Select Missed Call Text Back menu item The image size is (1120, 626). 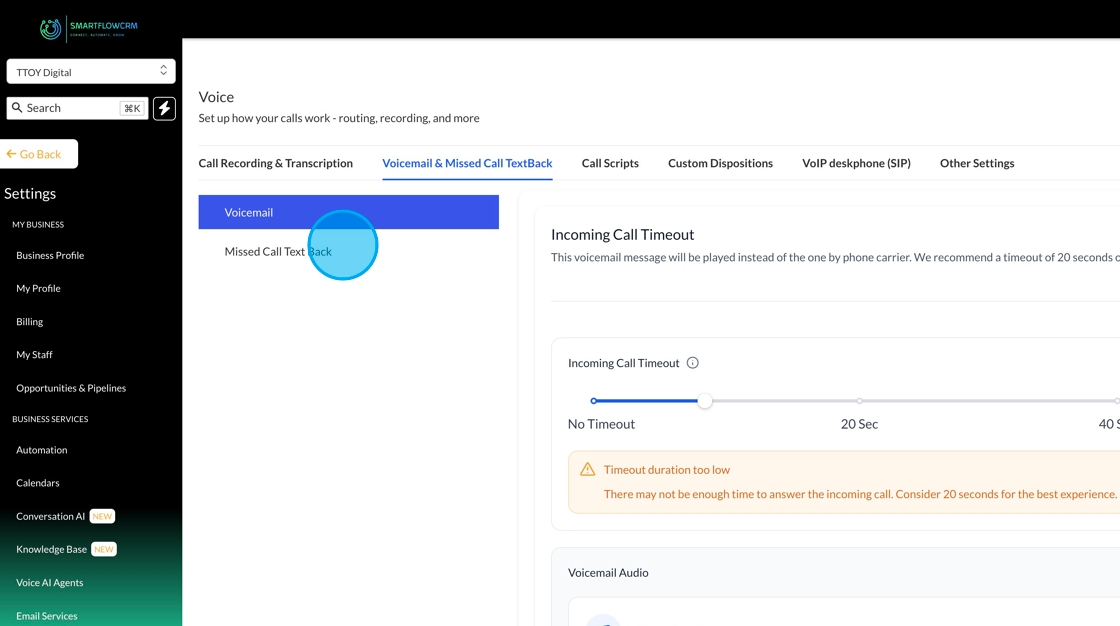tap(278, 252)
